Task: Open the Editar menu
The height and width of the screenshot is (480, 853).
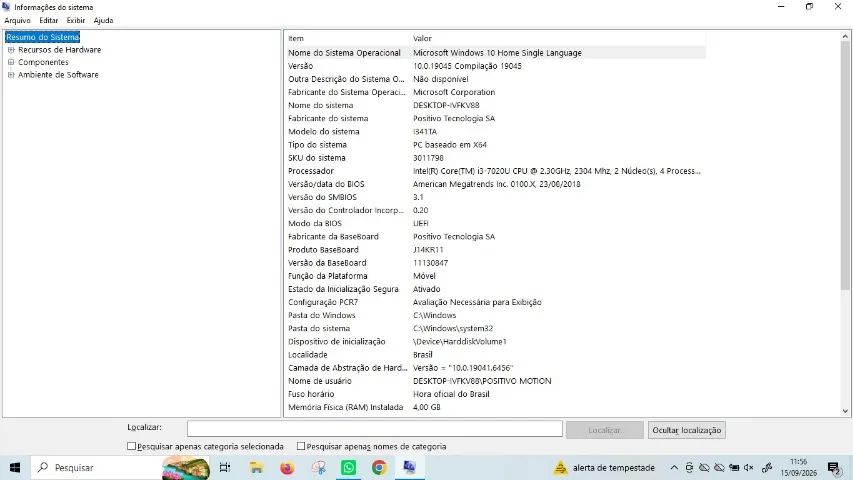Action: point(48,20)
